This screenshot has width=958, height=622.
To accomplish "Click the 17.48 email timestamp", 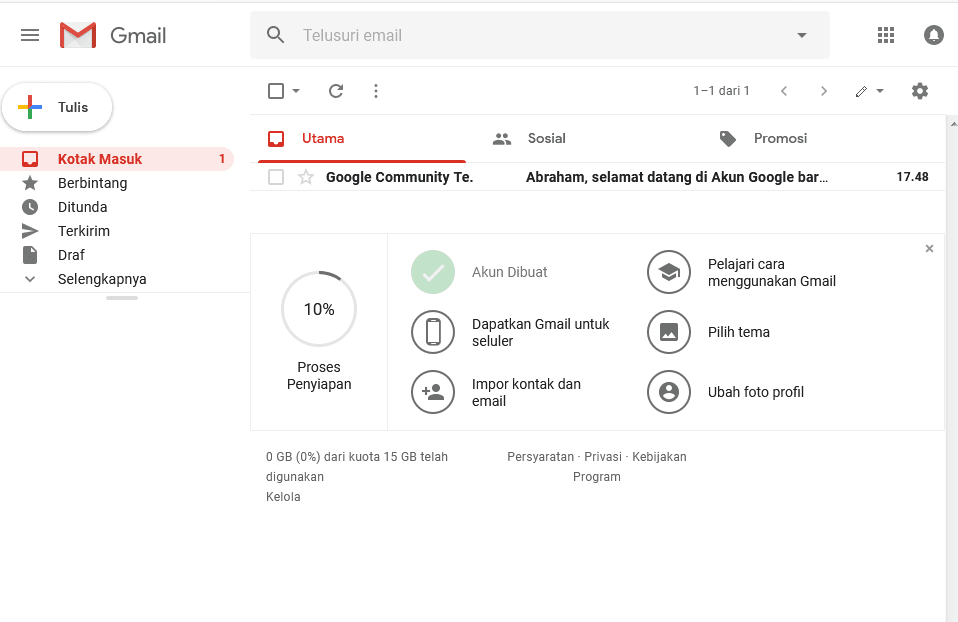I will tap(912, 177).
